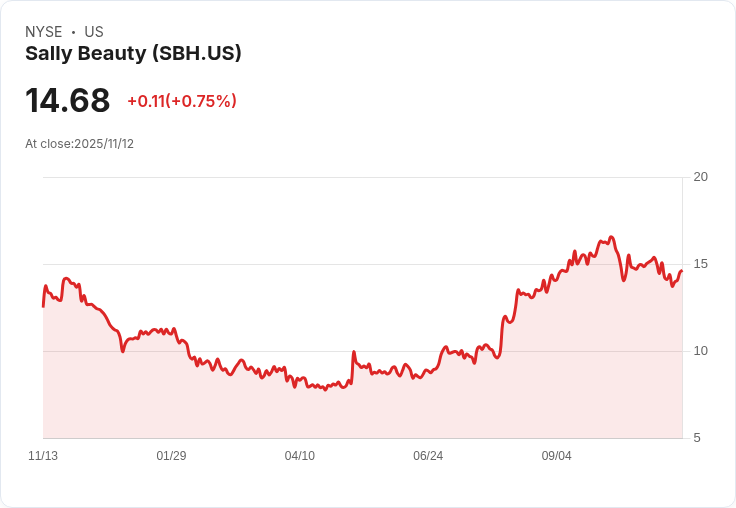Screen dimensions: 736x508
Task: Click the 14.68 current price
Action: point(68,101)
